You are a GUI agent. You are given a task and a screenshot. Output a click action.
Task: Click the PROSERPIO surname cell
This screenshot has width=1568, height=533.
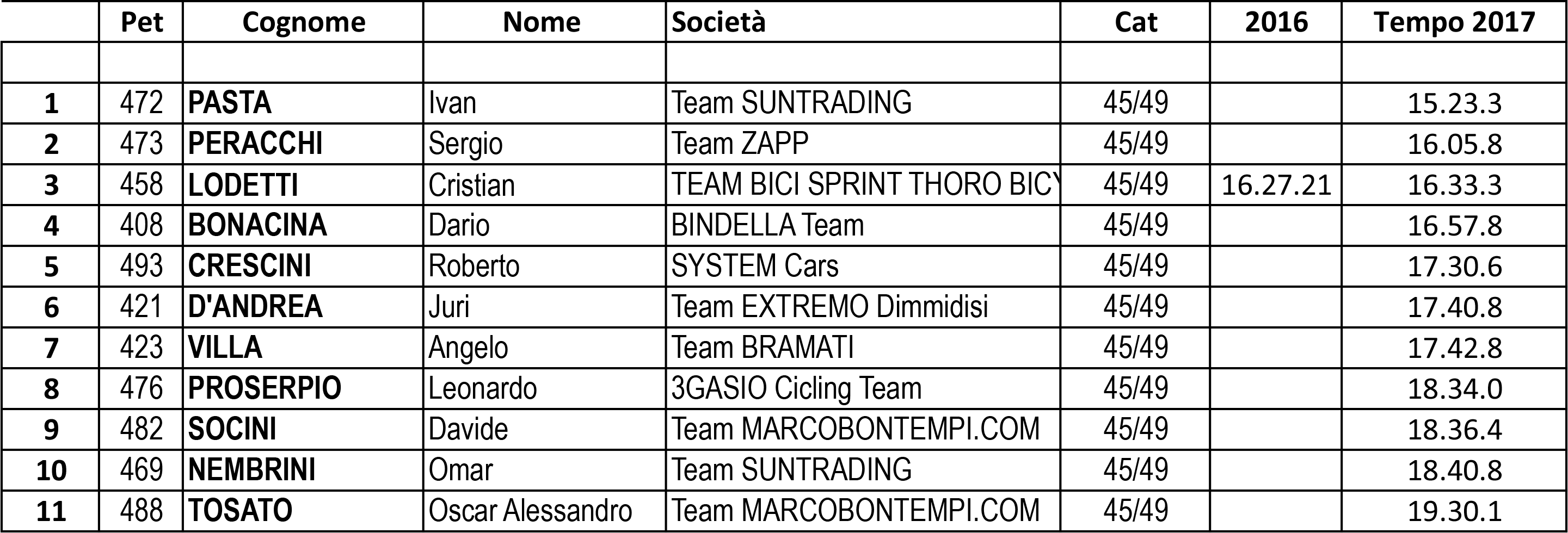[x=303, y=388]
